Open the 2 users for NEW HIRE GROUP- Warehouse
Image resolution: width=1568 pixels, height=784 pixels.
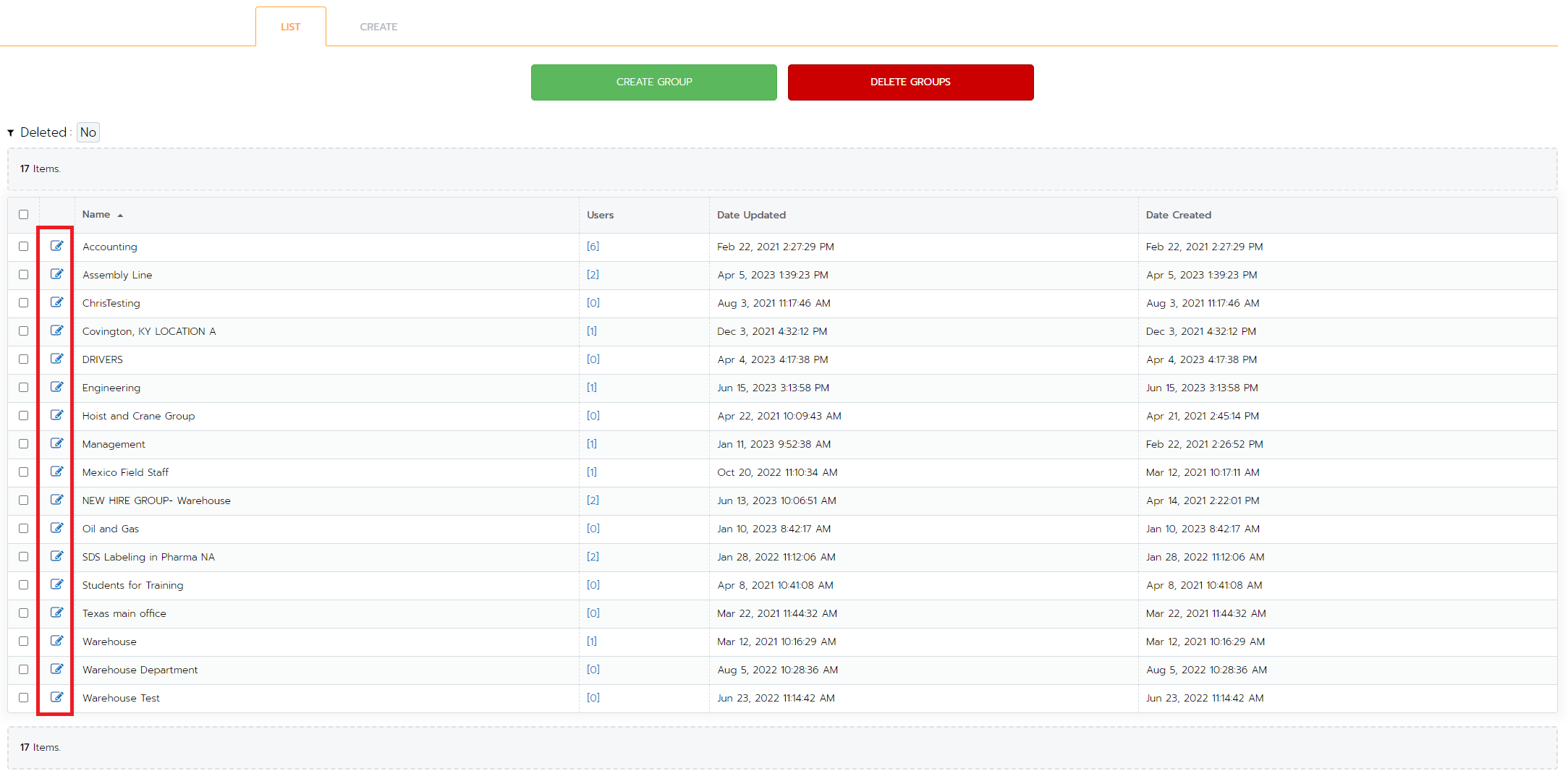coord(593,499)
